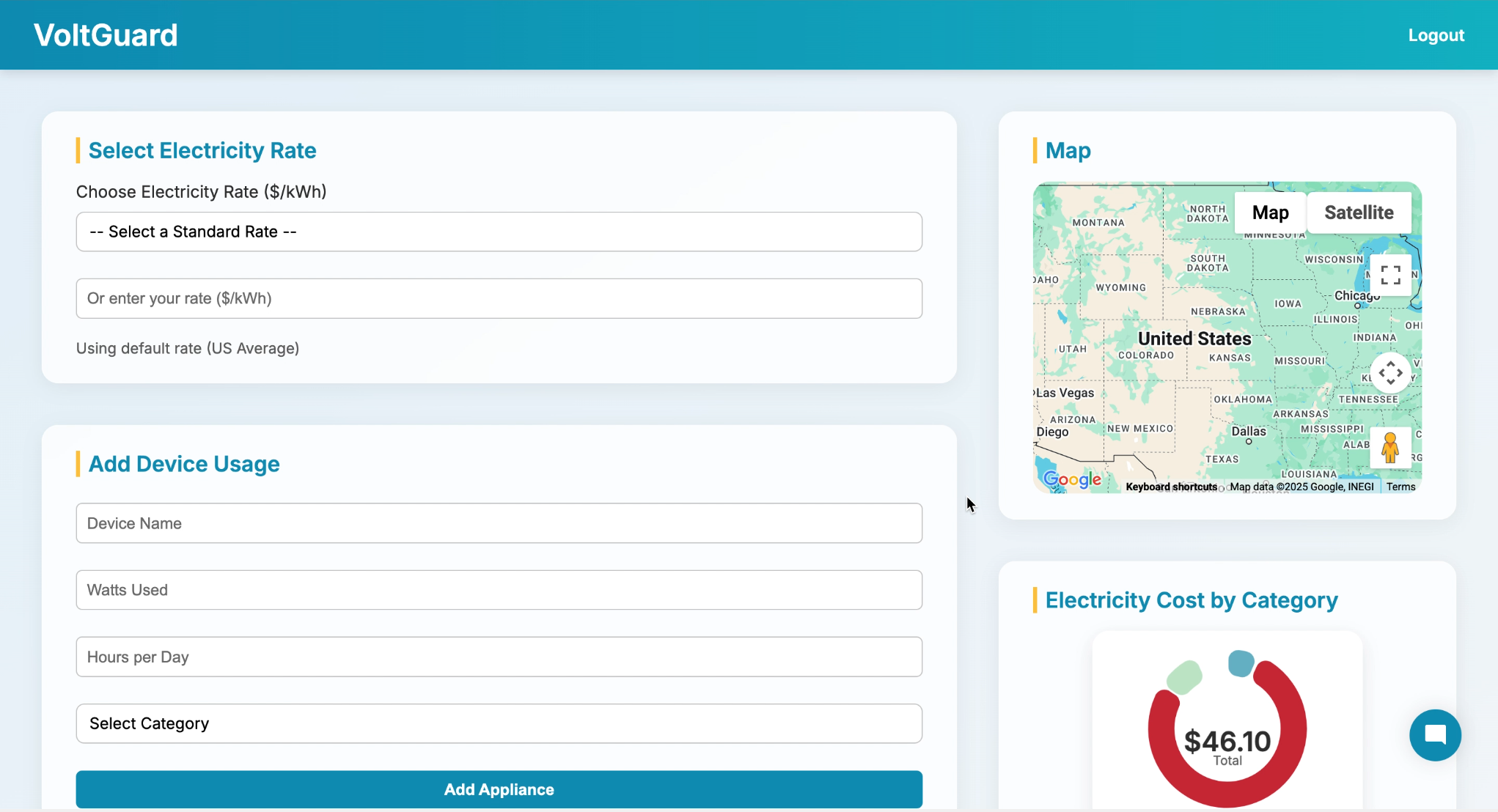Toggle map fullscreen view
1498x812 pixels.
tap(1390, 275)
